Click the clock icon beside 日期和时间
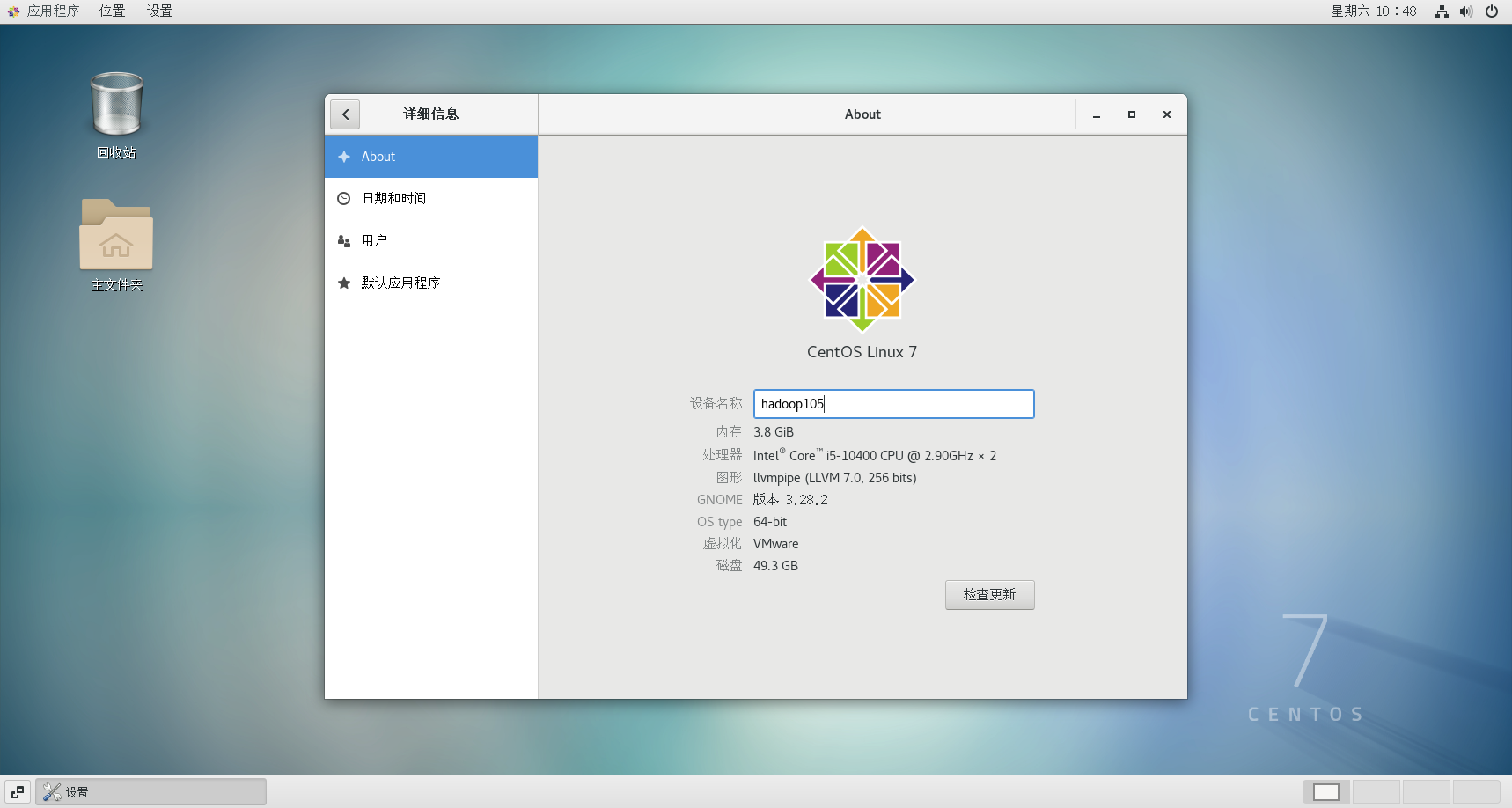The image size is (1512, 808). pyautogui.click(x=344, y=199)
